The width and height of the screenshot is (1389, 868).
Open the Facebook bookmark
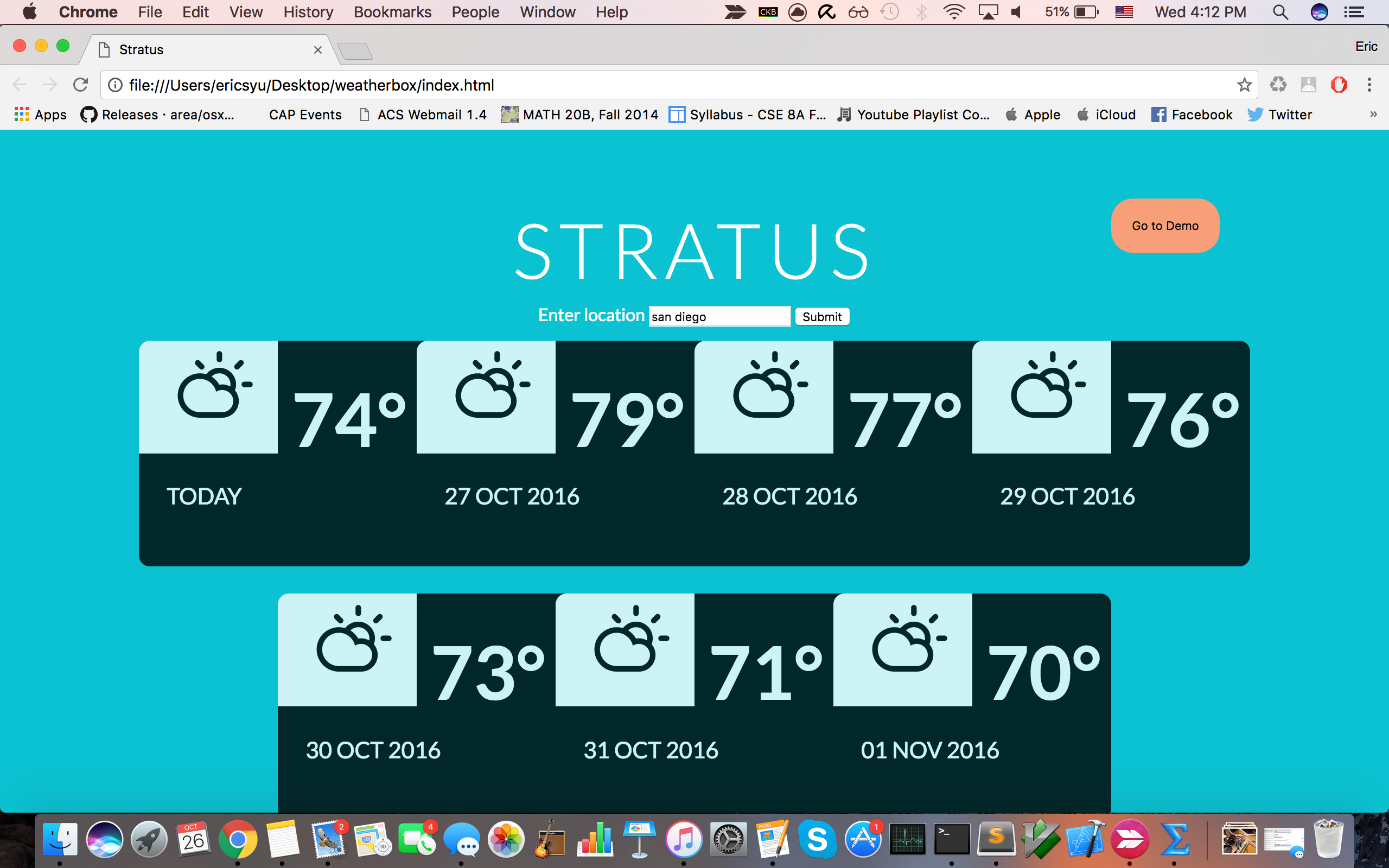pyautogui.click(x=1192, y=114)
